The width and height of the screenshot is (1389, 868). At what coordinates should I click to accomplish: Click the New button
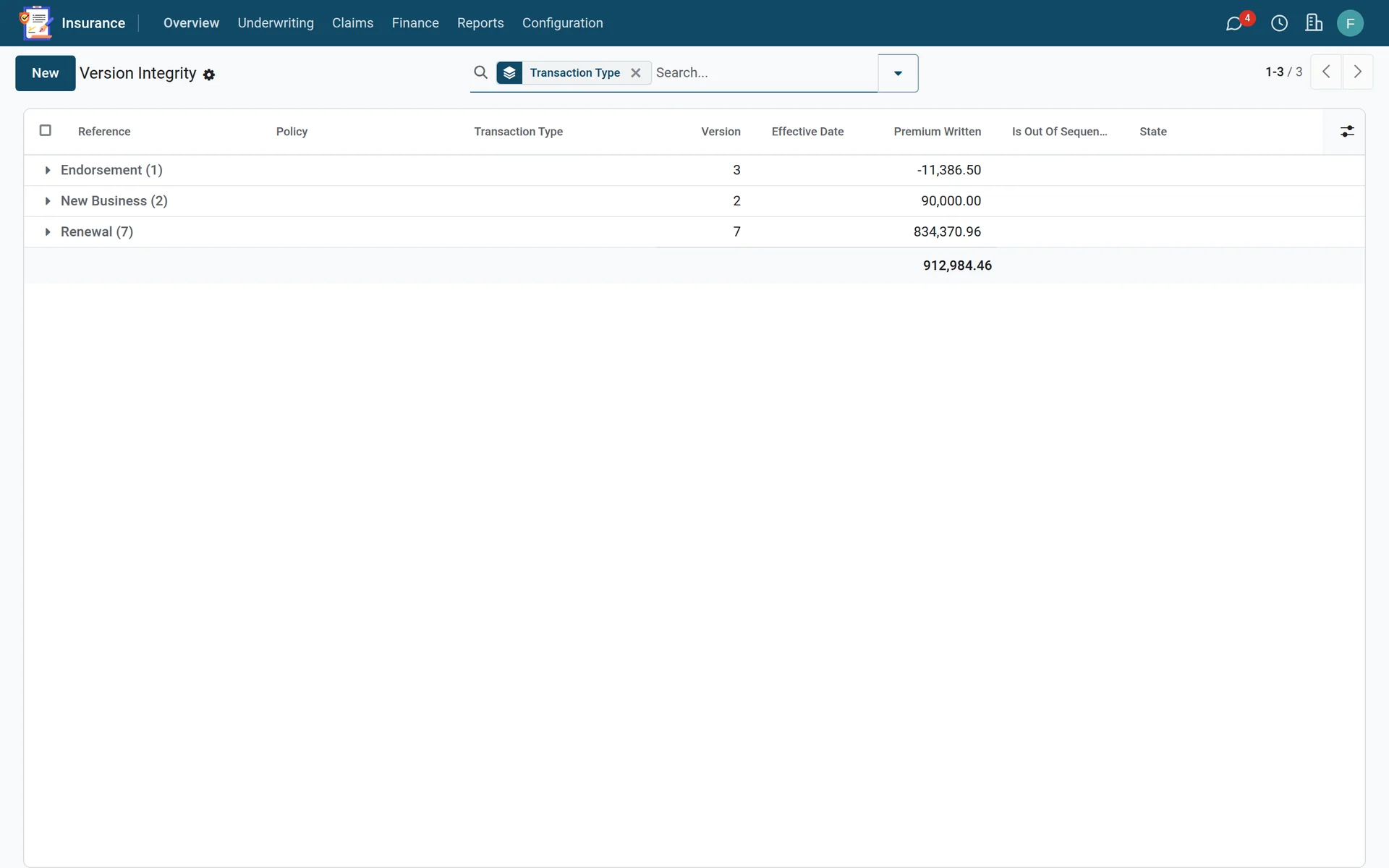pyautogui.click(x=46, y=73)
